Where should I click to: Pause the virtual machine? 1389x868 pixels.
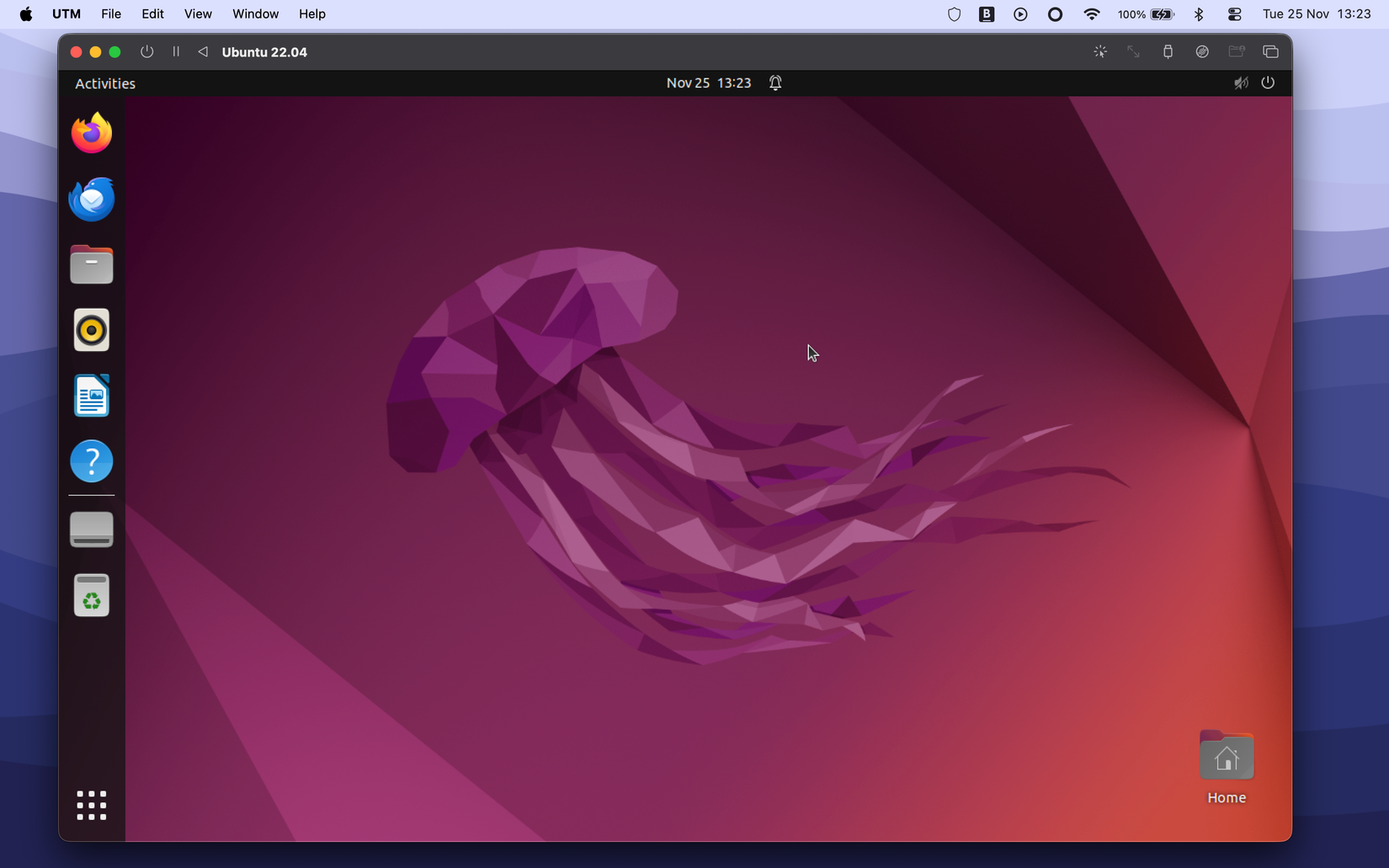[176, 51]
